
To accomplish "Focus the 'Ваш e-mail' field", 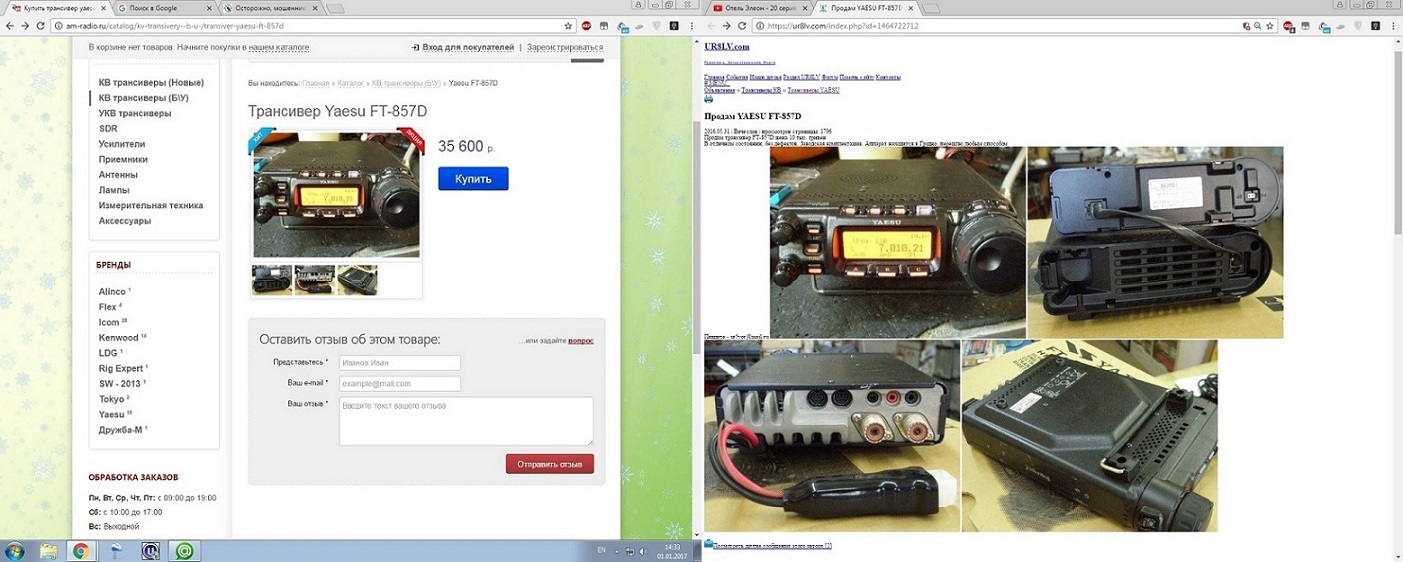I will (399, 383).
